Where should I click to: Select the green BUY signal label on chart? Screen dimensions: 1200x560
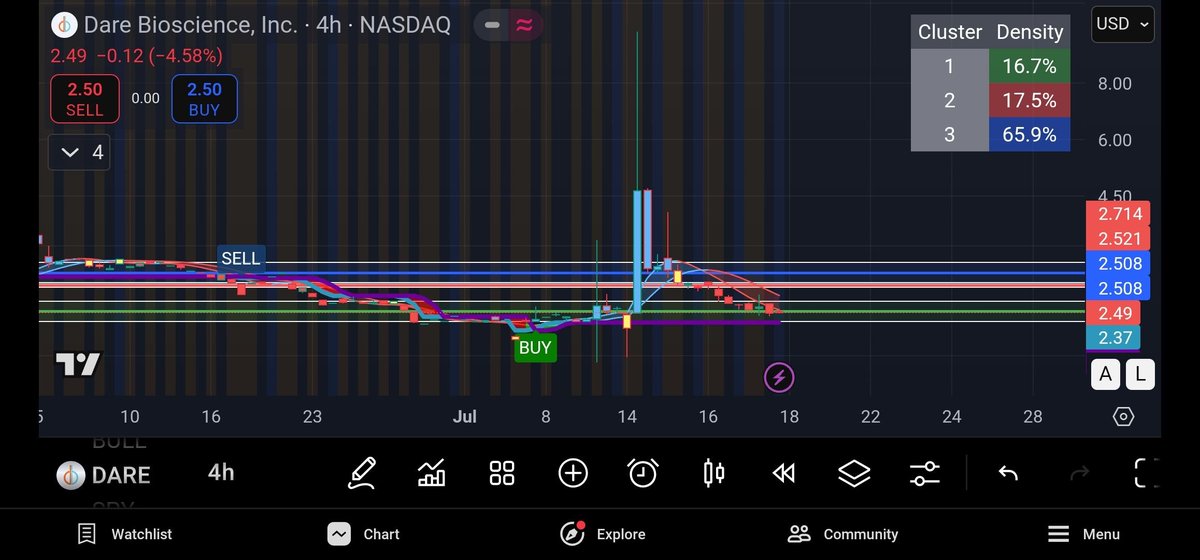[x=535, y=348]
